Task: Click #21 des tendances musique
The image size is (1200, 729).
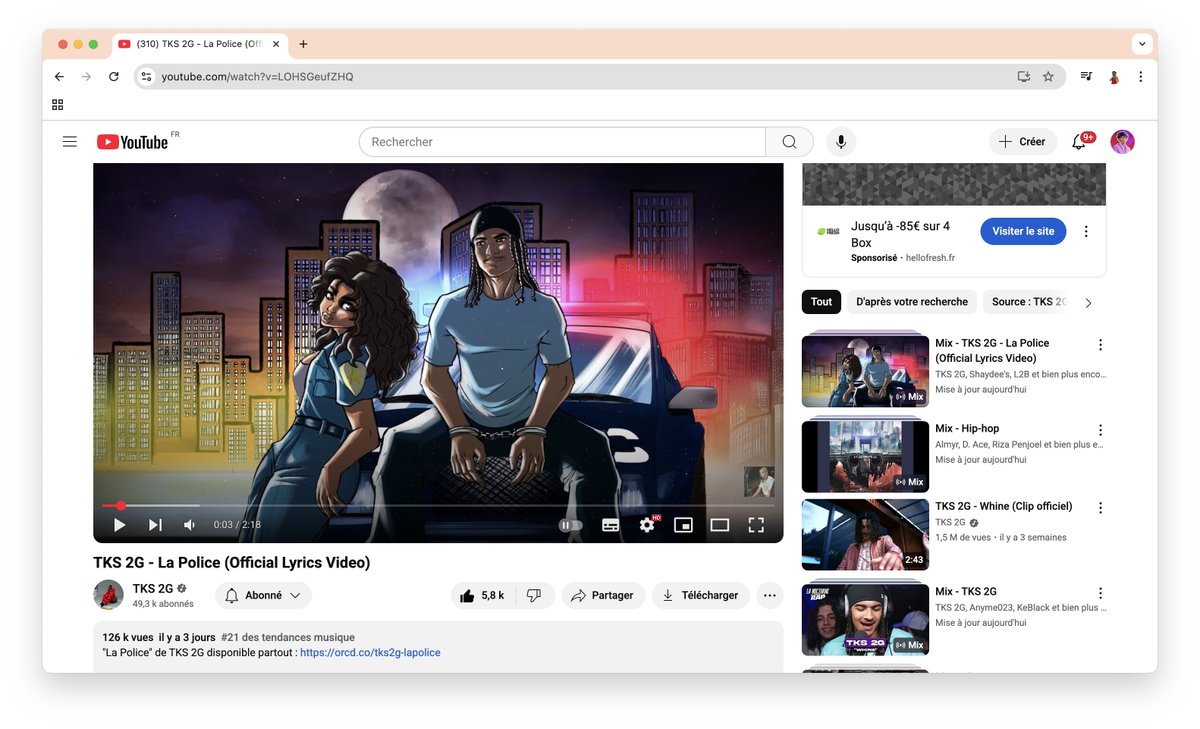Action: click(x=287, y=637)
